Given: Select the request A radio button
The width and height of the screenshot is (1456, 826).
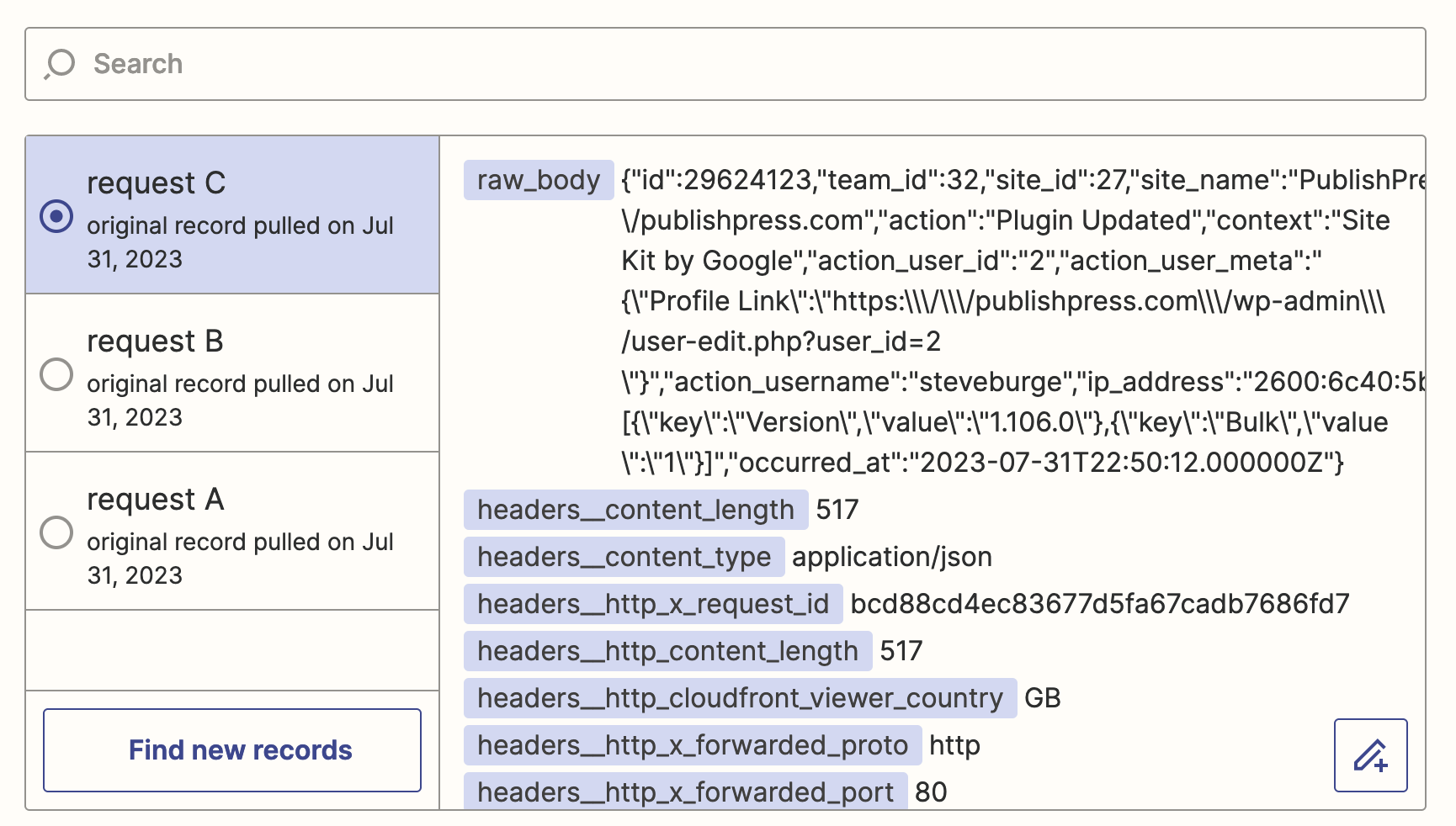Looking at the screenshot, I should (x=56, y=532).
